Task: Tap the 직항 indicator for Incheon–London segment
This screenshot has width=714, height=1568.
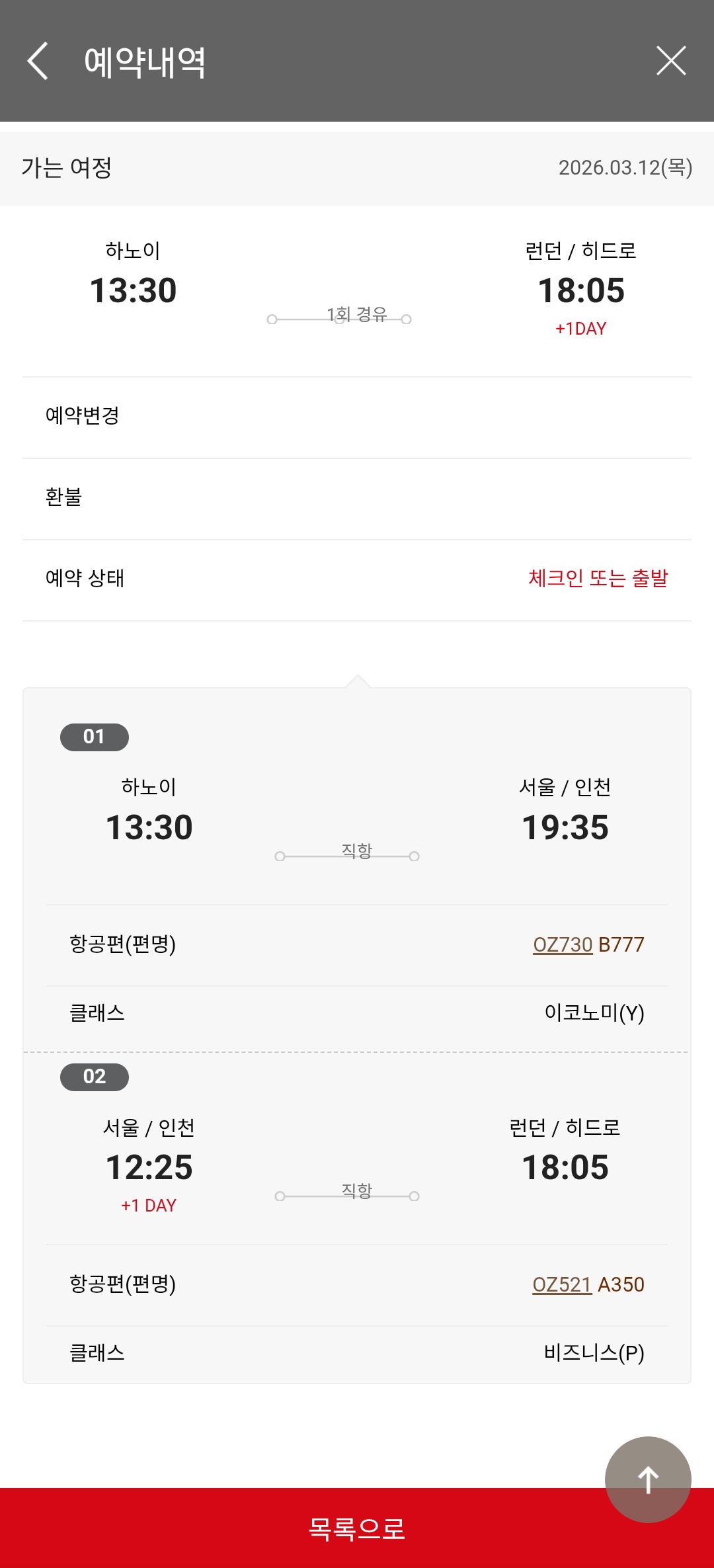Action: pyautogui.click(x=356, y=1192)
